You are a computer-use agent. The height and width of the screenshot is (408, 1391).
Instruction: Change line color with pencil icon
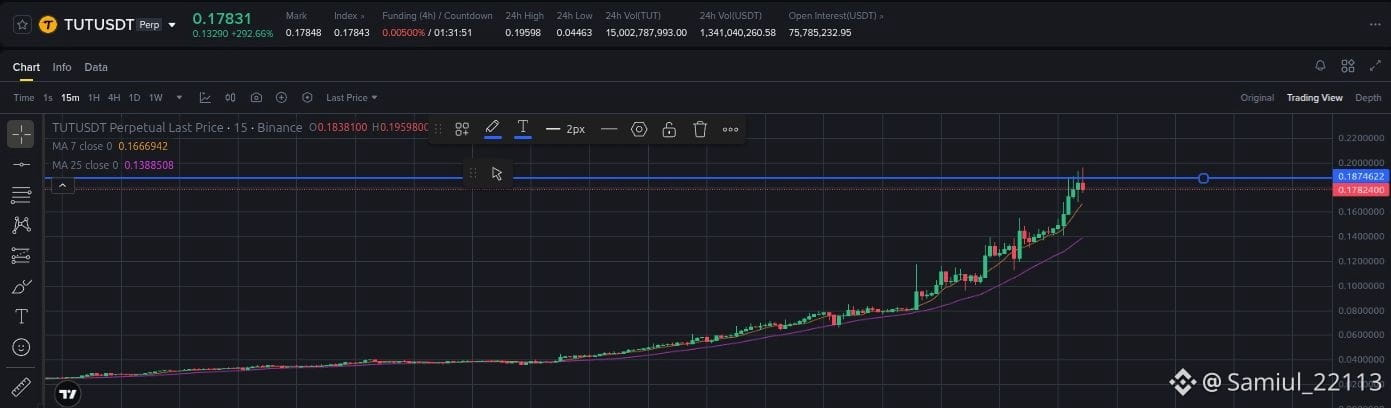pyautogui.click(x=492, y=128)
